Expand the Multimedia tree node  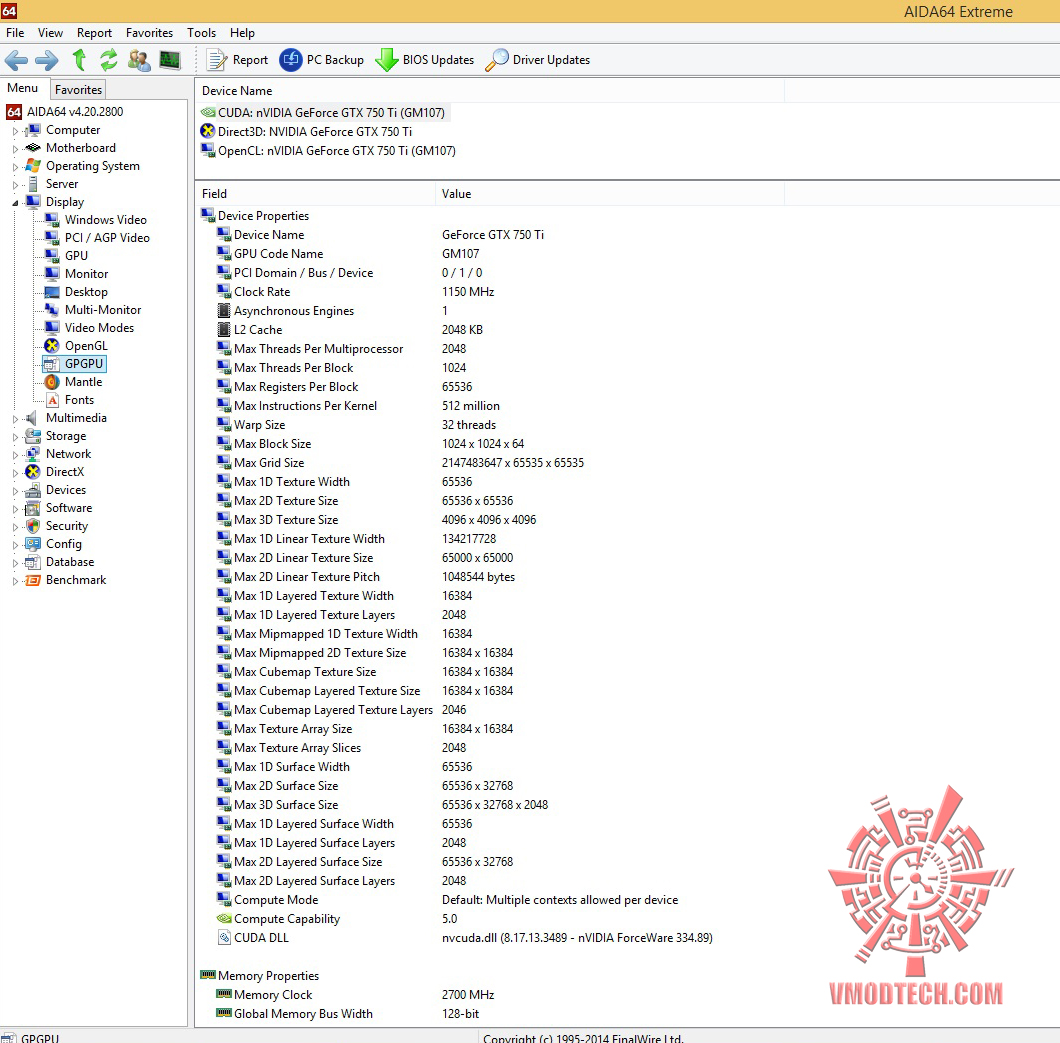(15, 419)
